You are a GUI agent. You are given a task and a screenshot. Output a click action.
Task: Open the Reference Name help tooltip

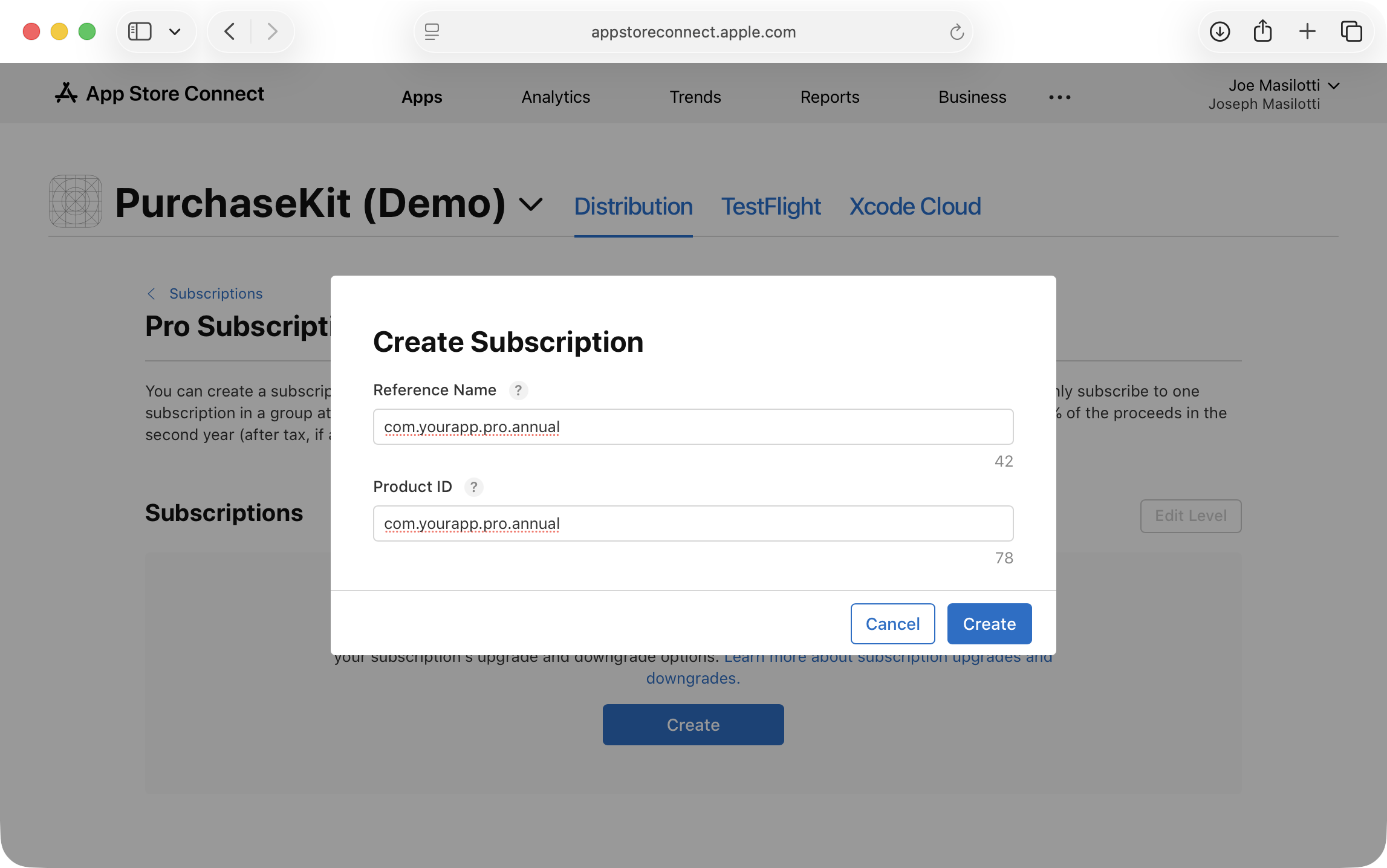[518, 390]
